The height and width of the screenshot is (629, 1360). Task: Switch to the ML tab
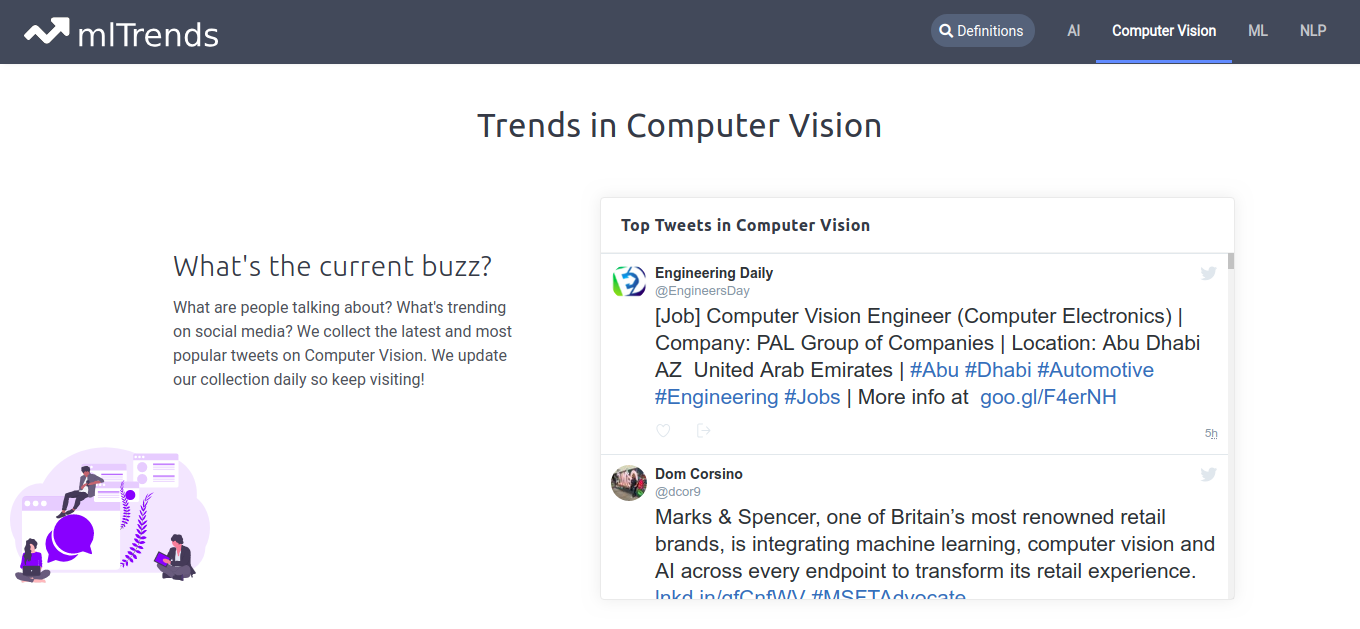[1258, 31]
